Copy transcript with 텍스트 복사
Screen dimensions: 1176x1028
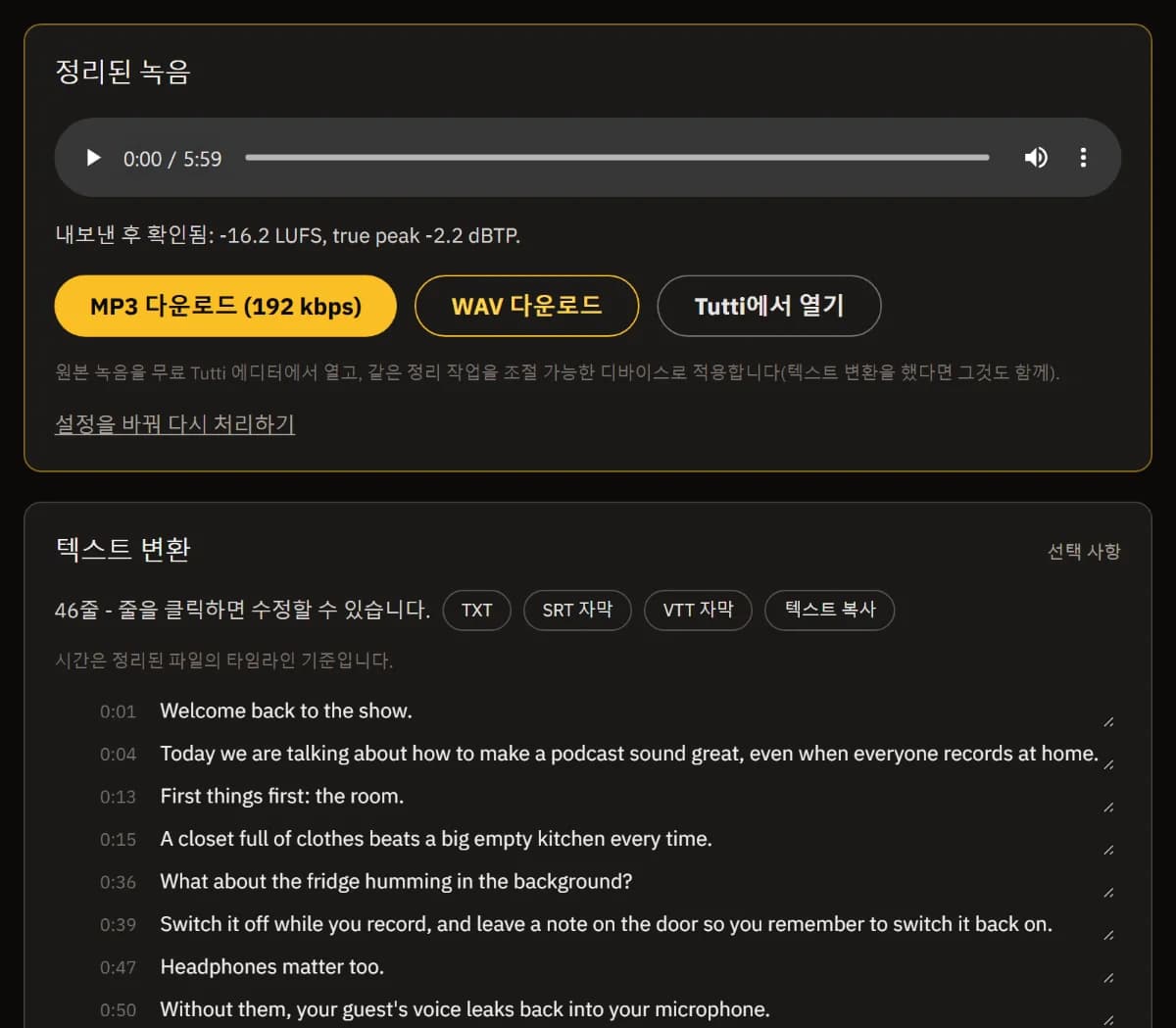(x=829, y=610)
